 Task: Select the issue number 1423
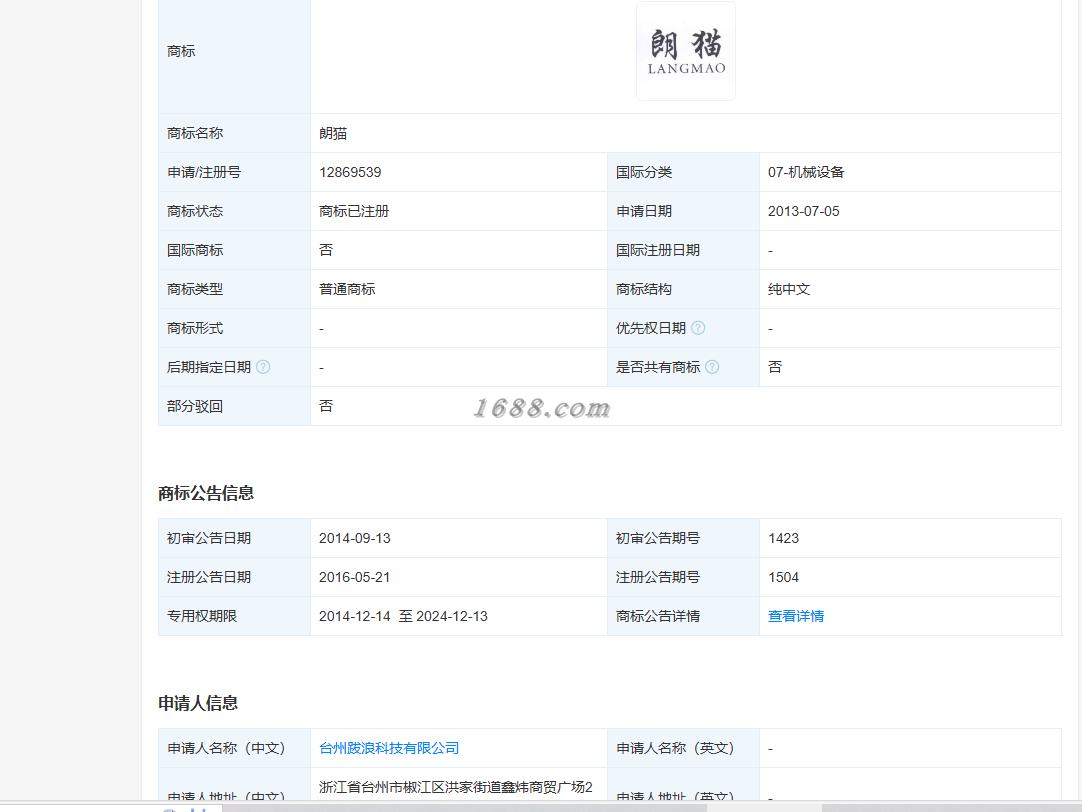[x=783, y=538]
